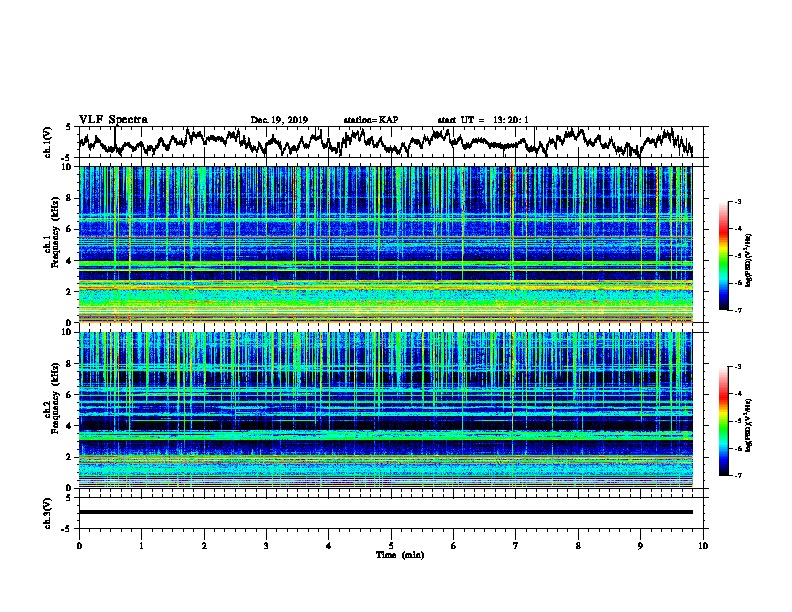Click the "-3" label on ch.1 color scale
The height and width of the screenshot is (612, 792).
(737, 202)
